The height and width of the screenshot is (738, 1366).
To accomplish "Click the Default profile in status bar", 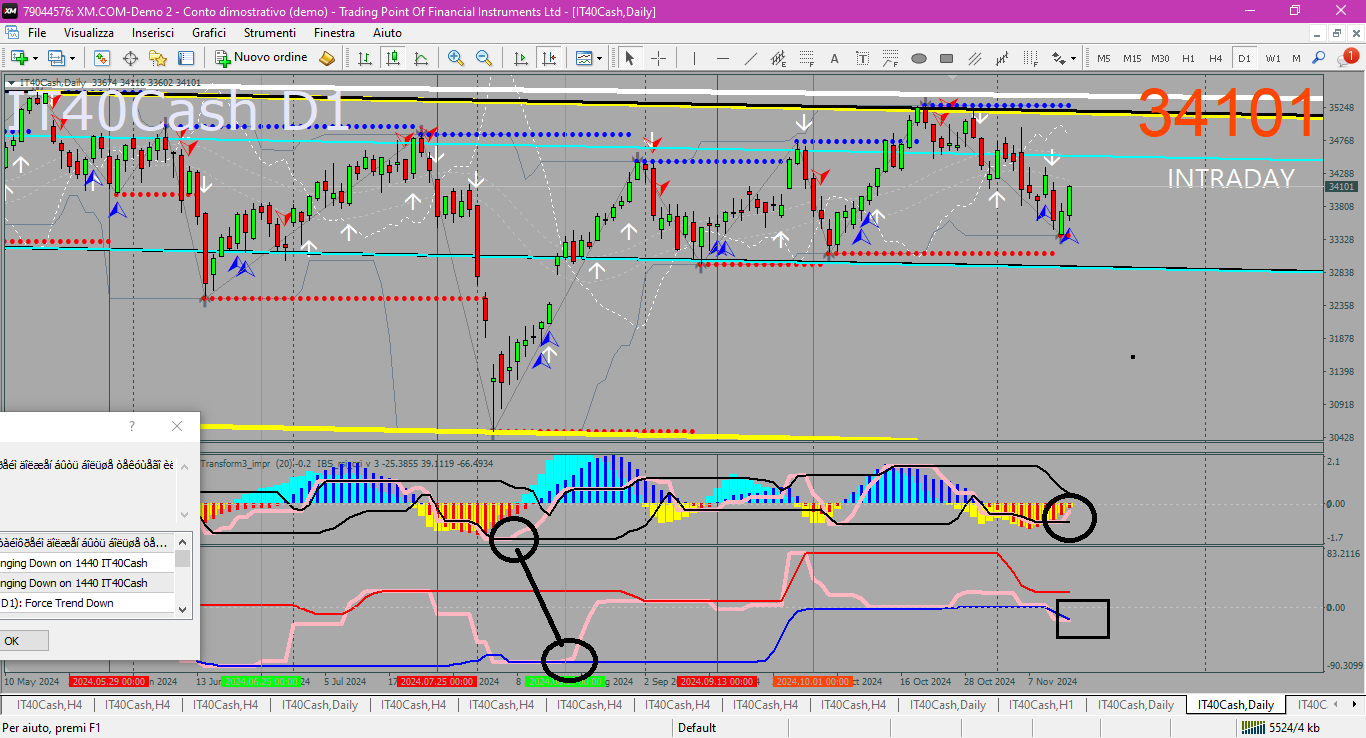I will pos(698,728).
